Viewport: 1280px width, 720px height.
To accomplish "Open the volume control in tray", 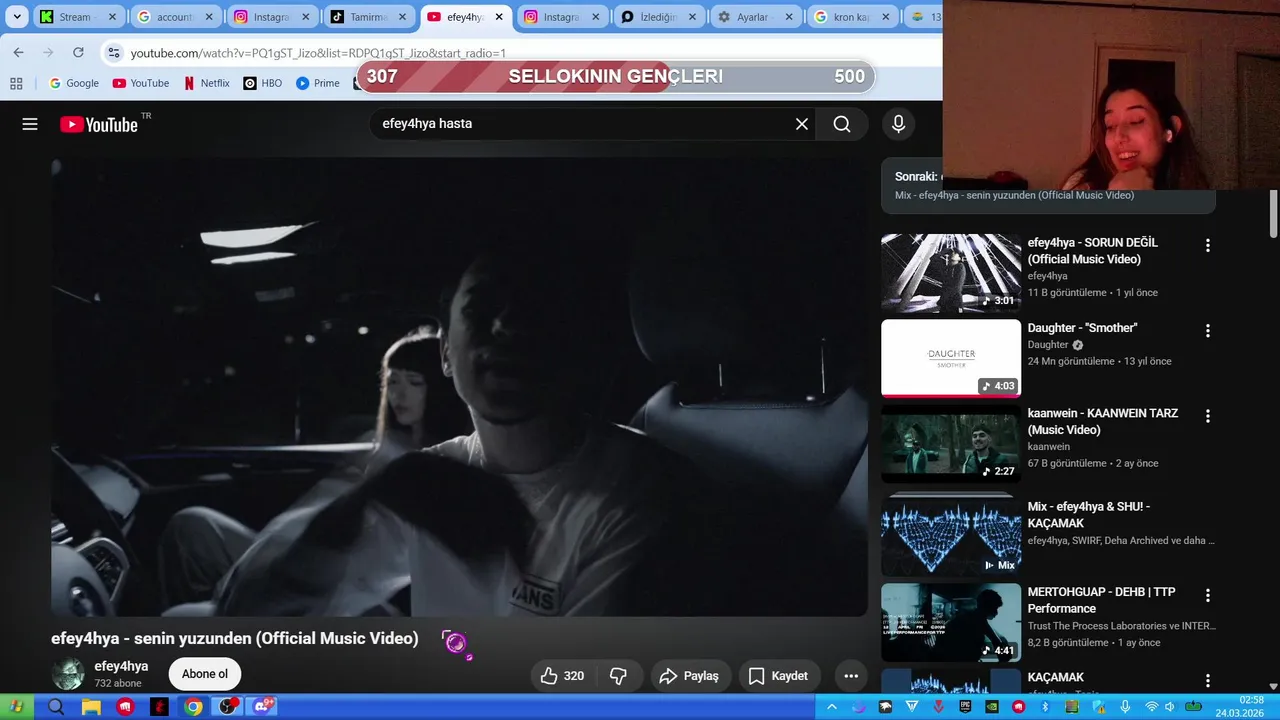I will tap(1169, 707).
